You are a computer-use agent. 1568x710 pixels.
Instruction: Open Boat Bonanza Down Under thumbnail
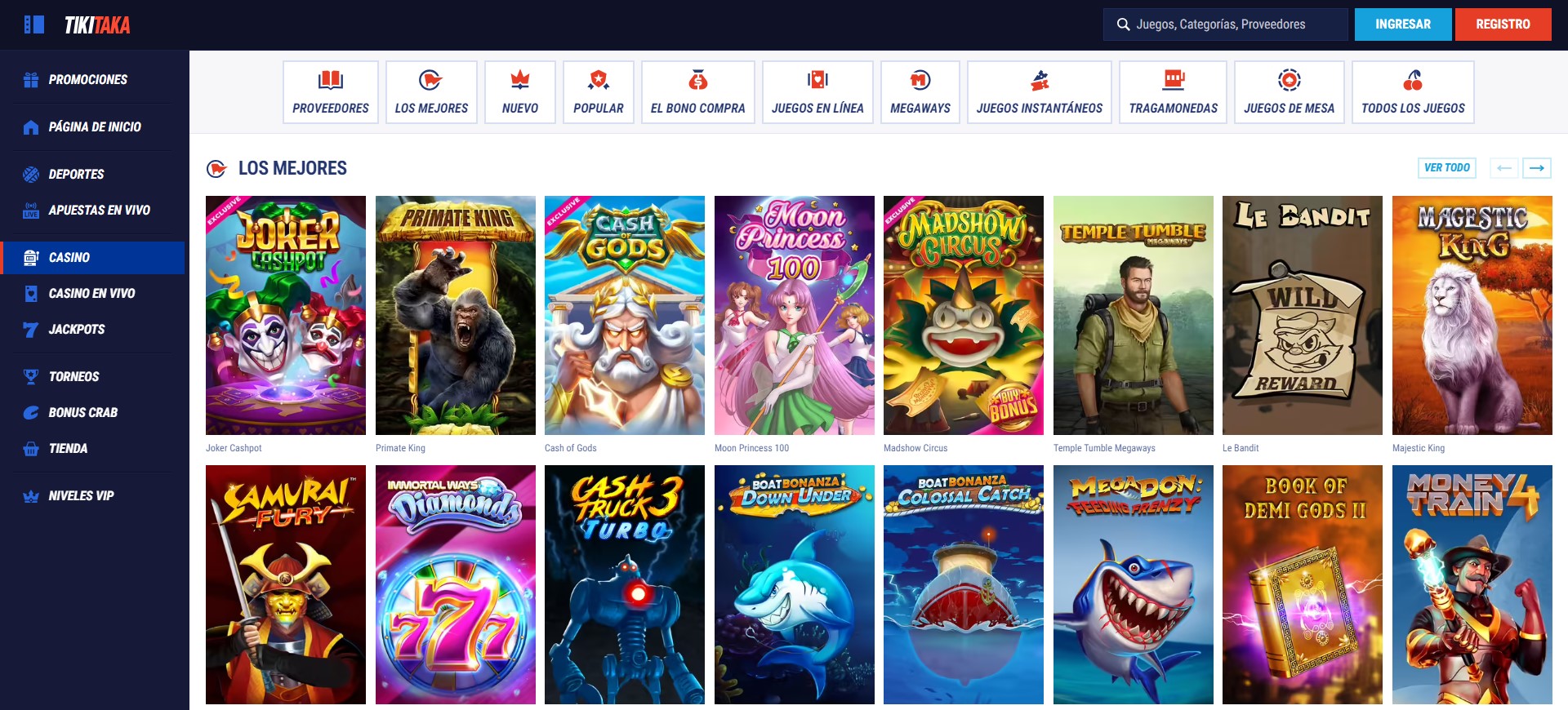click(795, 584)
